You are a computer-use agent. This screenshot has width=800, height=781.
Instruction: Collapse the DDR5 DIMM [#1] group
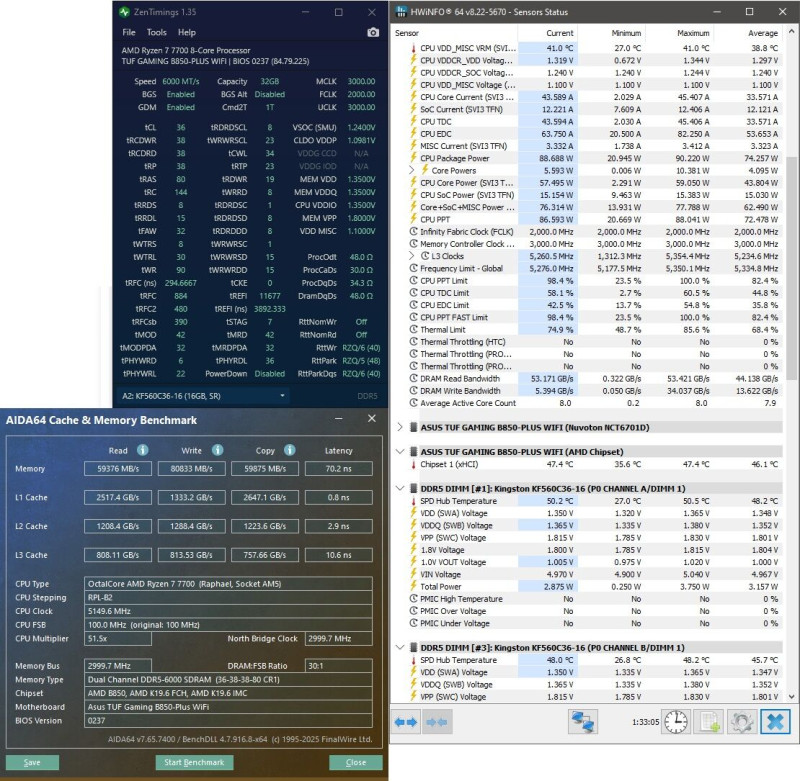click(x=400, y=489)
